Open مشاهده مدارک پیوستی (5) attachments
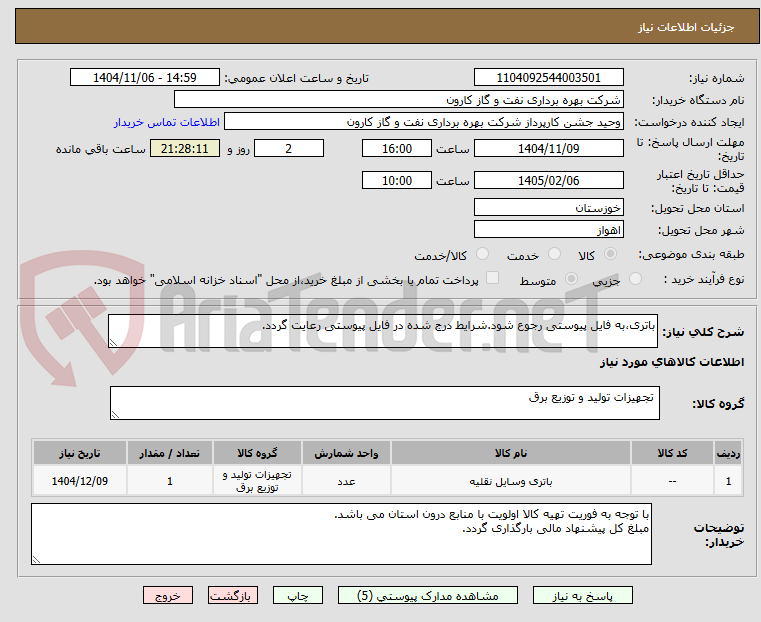761x622 pixels. click(428, 595)
